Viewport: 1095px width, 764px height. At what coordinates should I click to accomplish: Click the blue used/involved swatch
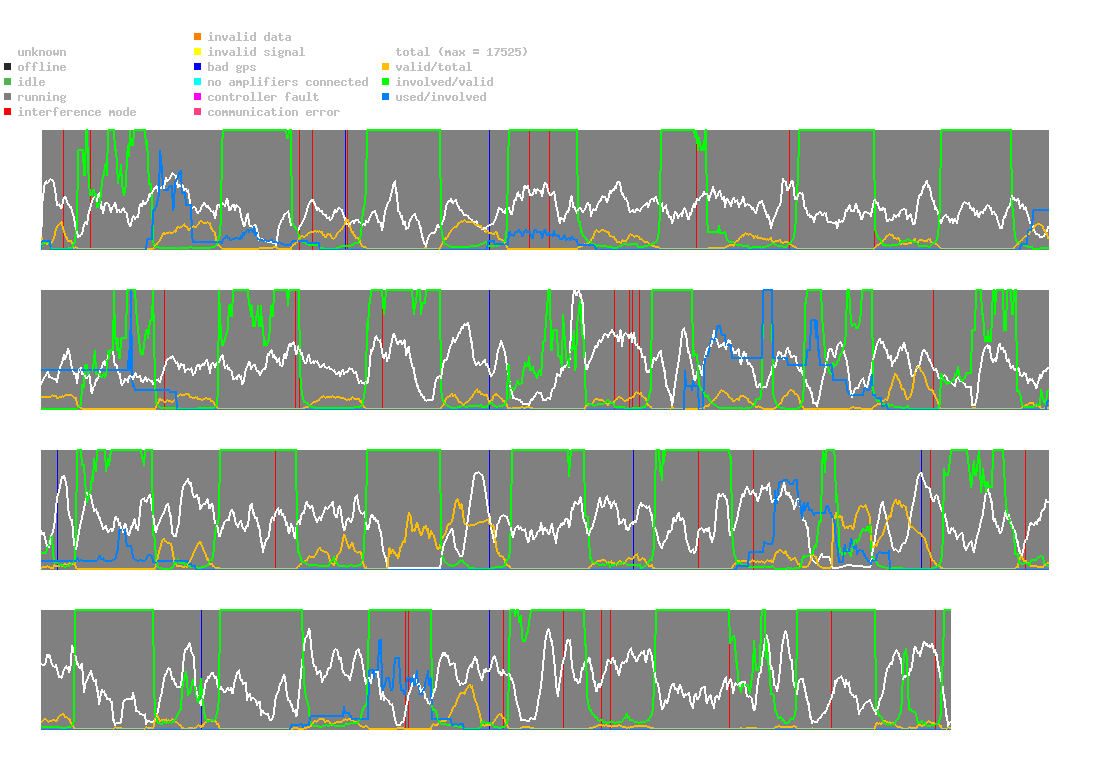[385, 97]
